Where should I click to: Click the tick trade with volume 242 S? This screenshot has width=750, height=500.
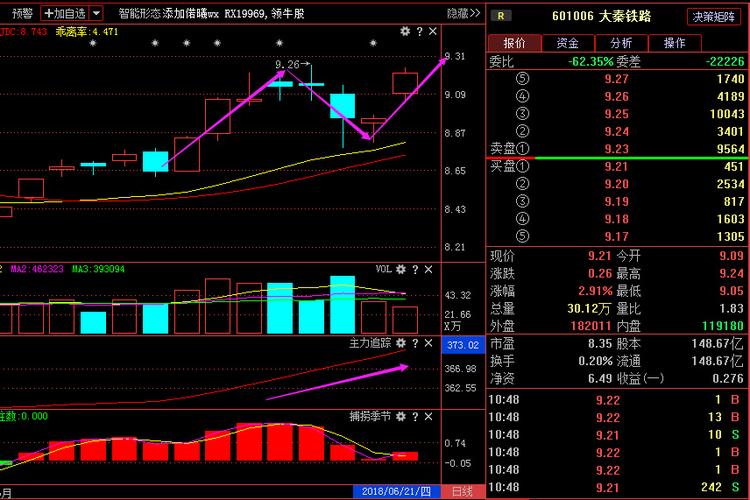[616, 488]
